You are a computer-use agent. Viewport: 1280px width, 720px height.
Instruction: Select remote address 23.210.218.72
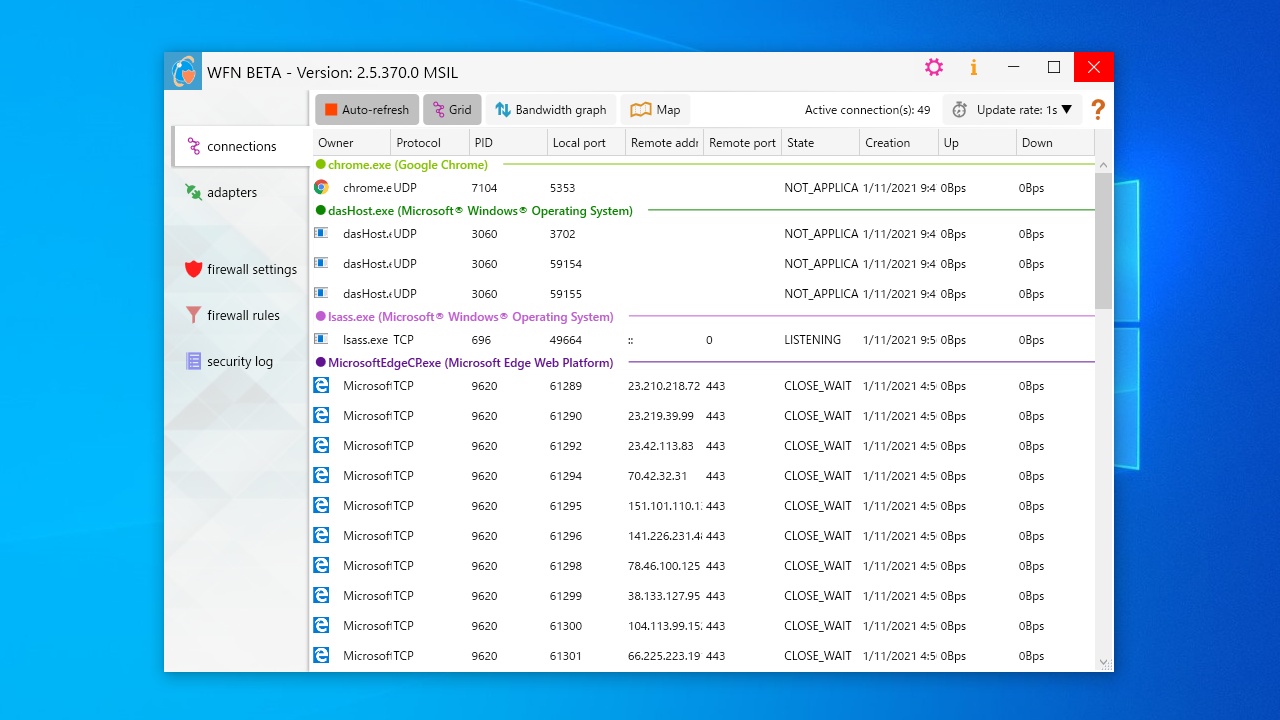point(664,386)
